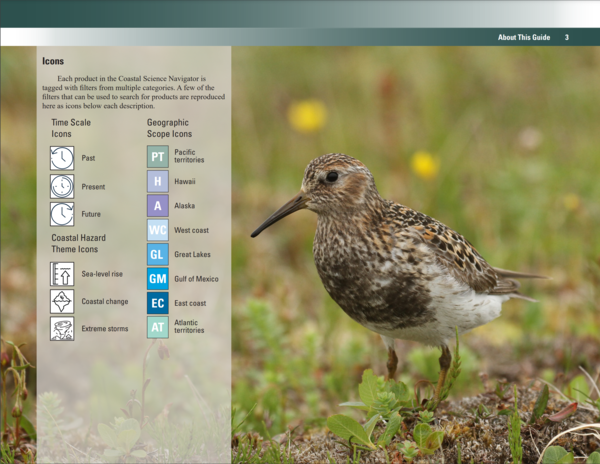
Task: Click the sandpiper bird photograph
Action: pyautogui.click(x=416, y=255)
